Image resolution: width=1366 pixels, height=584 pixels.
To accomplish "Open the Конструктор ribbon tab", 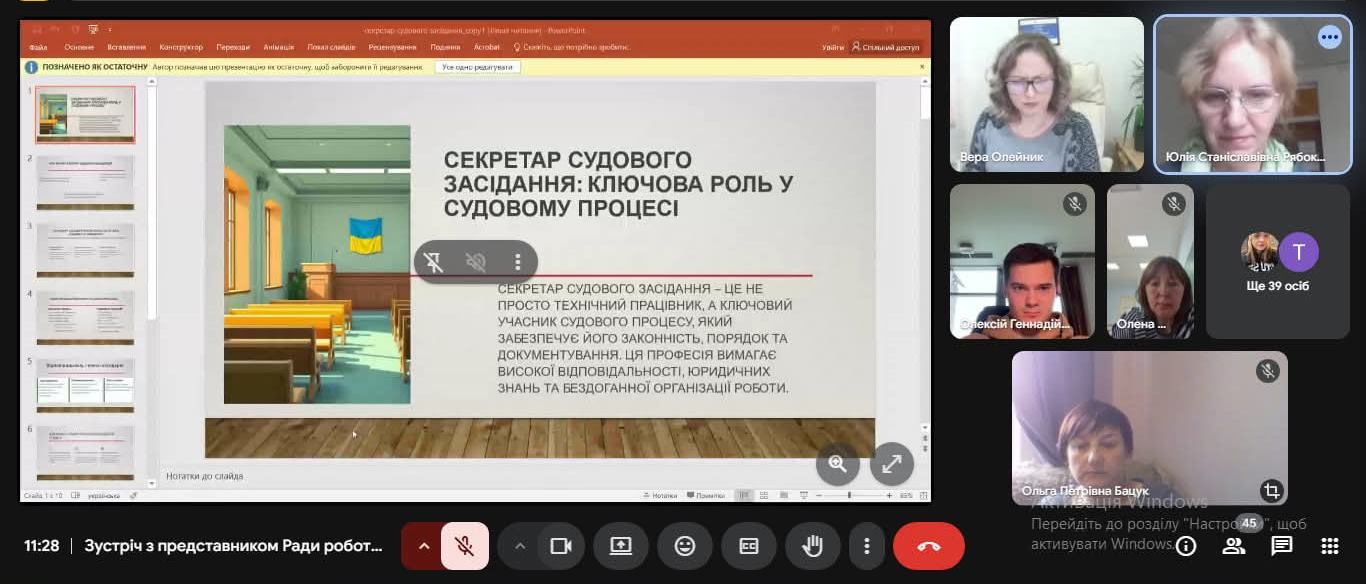I will 181,47.
